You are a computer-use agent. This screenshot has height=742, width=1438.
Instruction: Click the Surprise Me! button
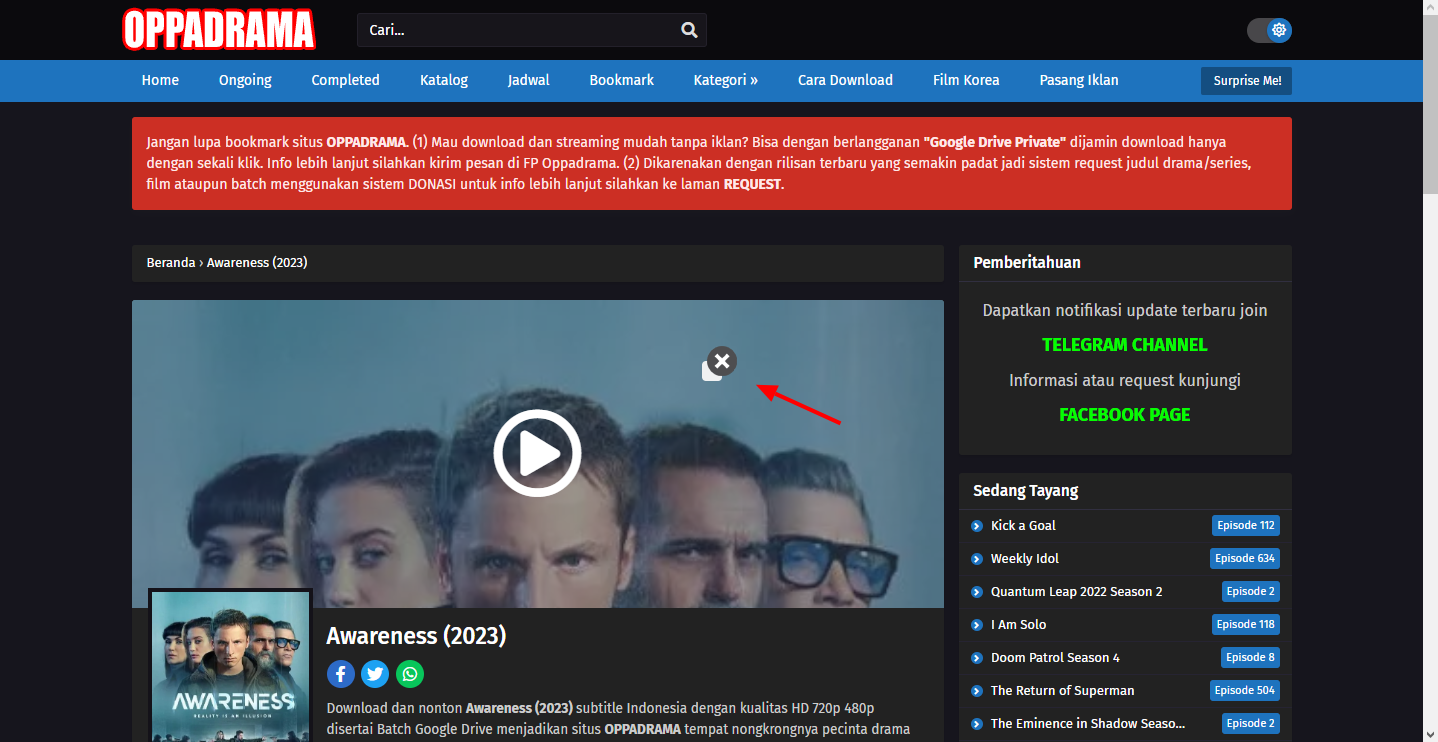[1246, 81]
